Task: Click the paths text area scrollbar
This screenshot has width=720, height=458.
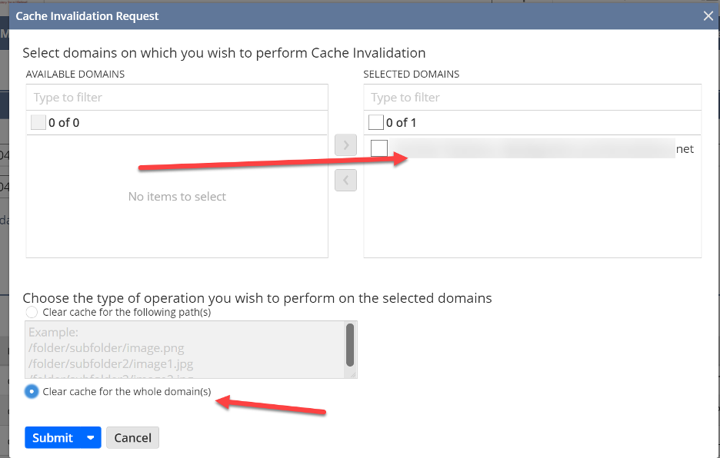Action: pos(350,345)
